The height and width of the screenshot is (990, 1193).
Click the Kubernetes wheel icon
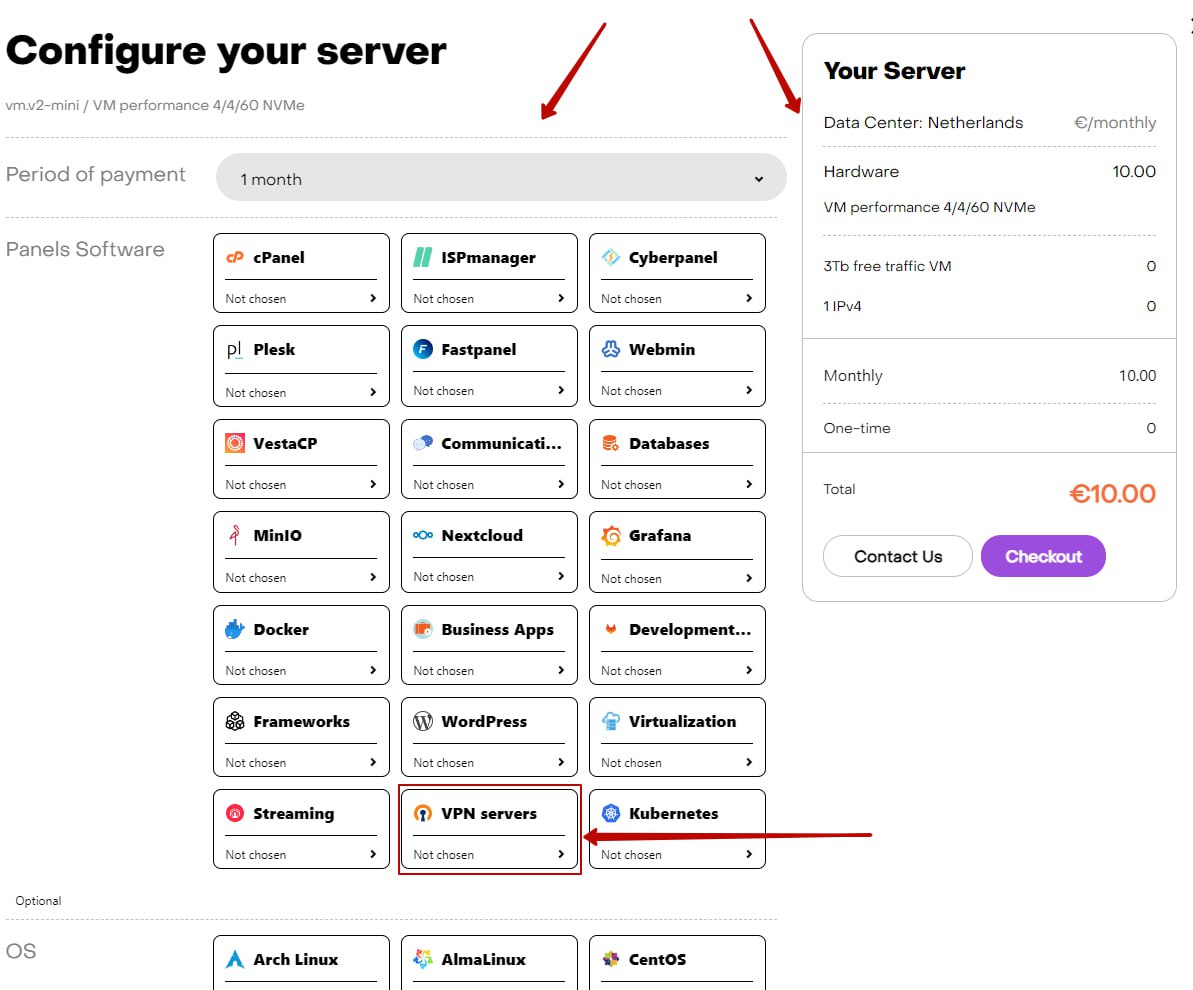coord(611,814)
